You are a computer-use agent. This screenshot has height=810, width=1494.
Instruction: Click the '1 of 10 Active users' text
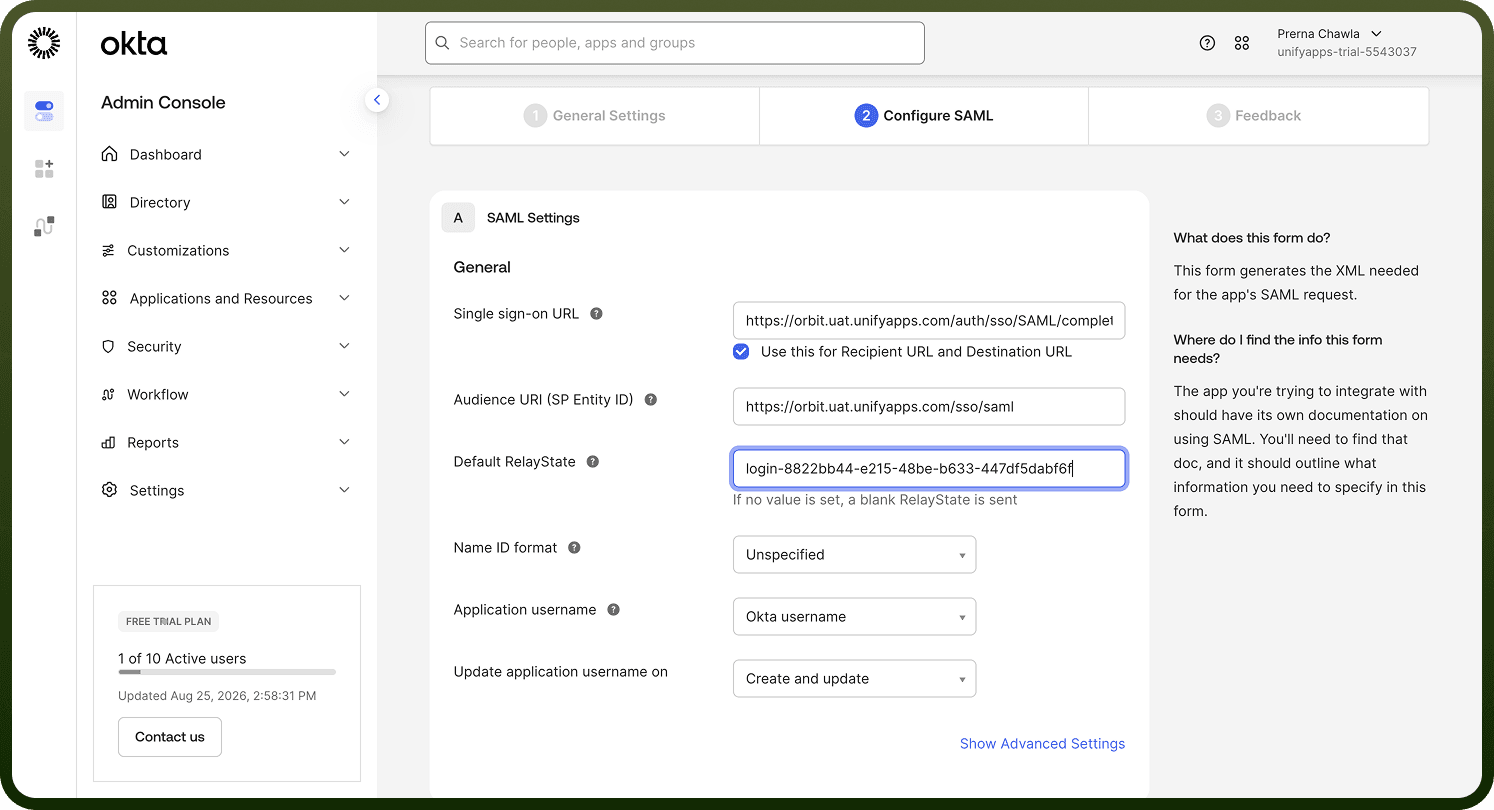click(182, 659)
